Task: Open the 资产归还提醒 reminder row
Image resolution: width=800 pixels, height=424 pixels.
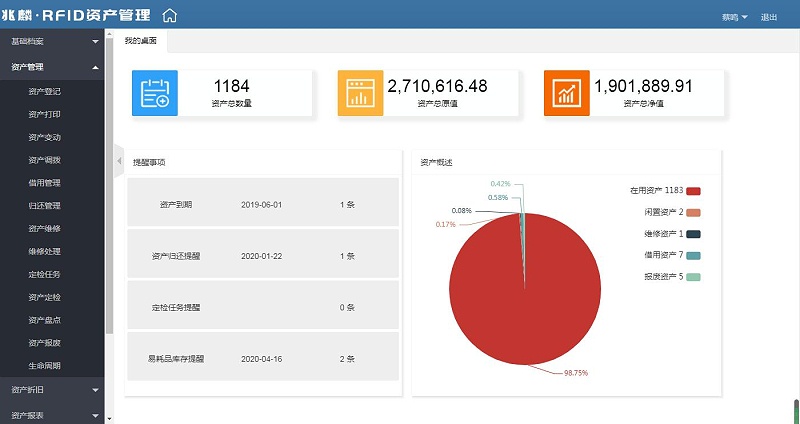Action: coord(262,255)
